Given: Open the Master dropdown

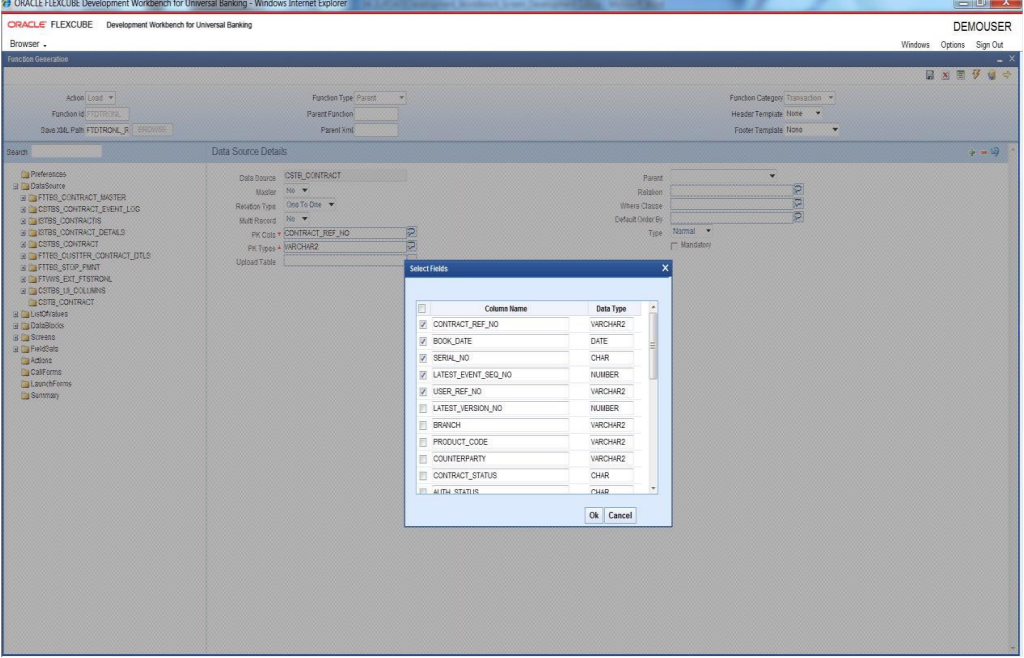Looking at the screenshot, I should 296,191.
